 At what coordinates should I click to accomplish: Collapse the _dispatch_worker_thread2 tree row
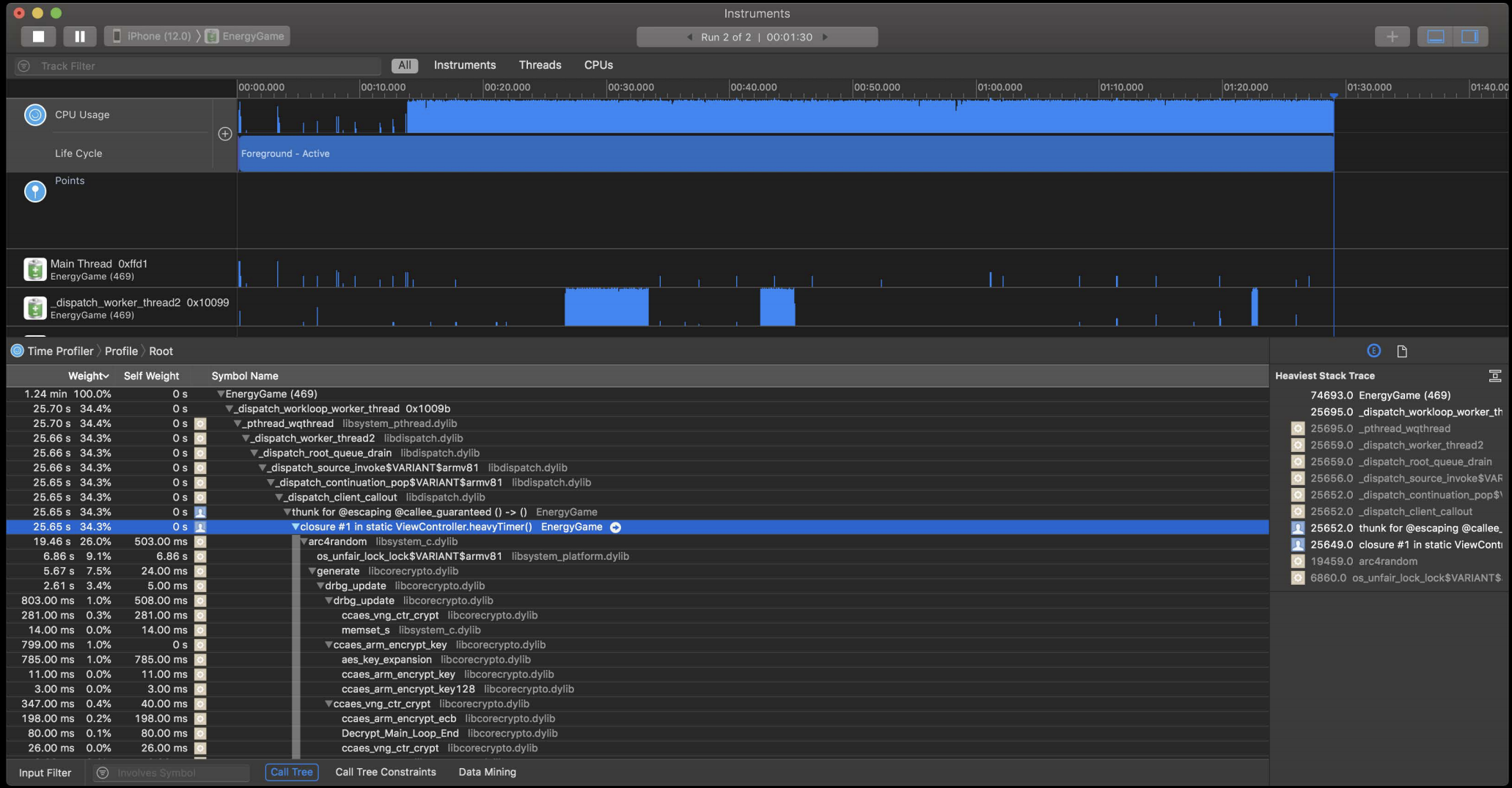tap(246, 438)
